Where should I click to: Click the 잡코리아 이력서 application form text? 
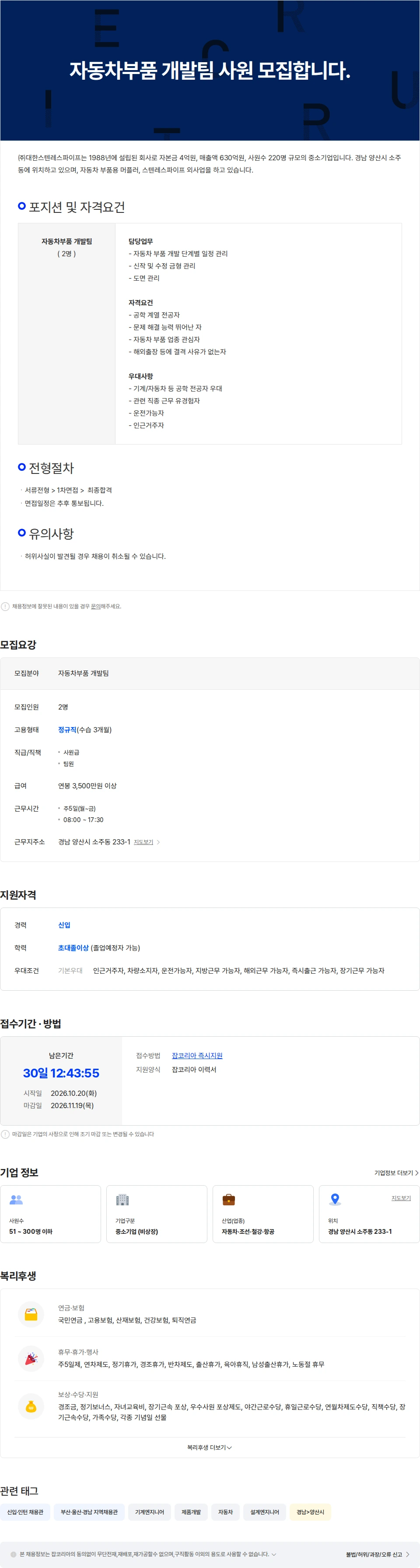point(194,1070)
